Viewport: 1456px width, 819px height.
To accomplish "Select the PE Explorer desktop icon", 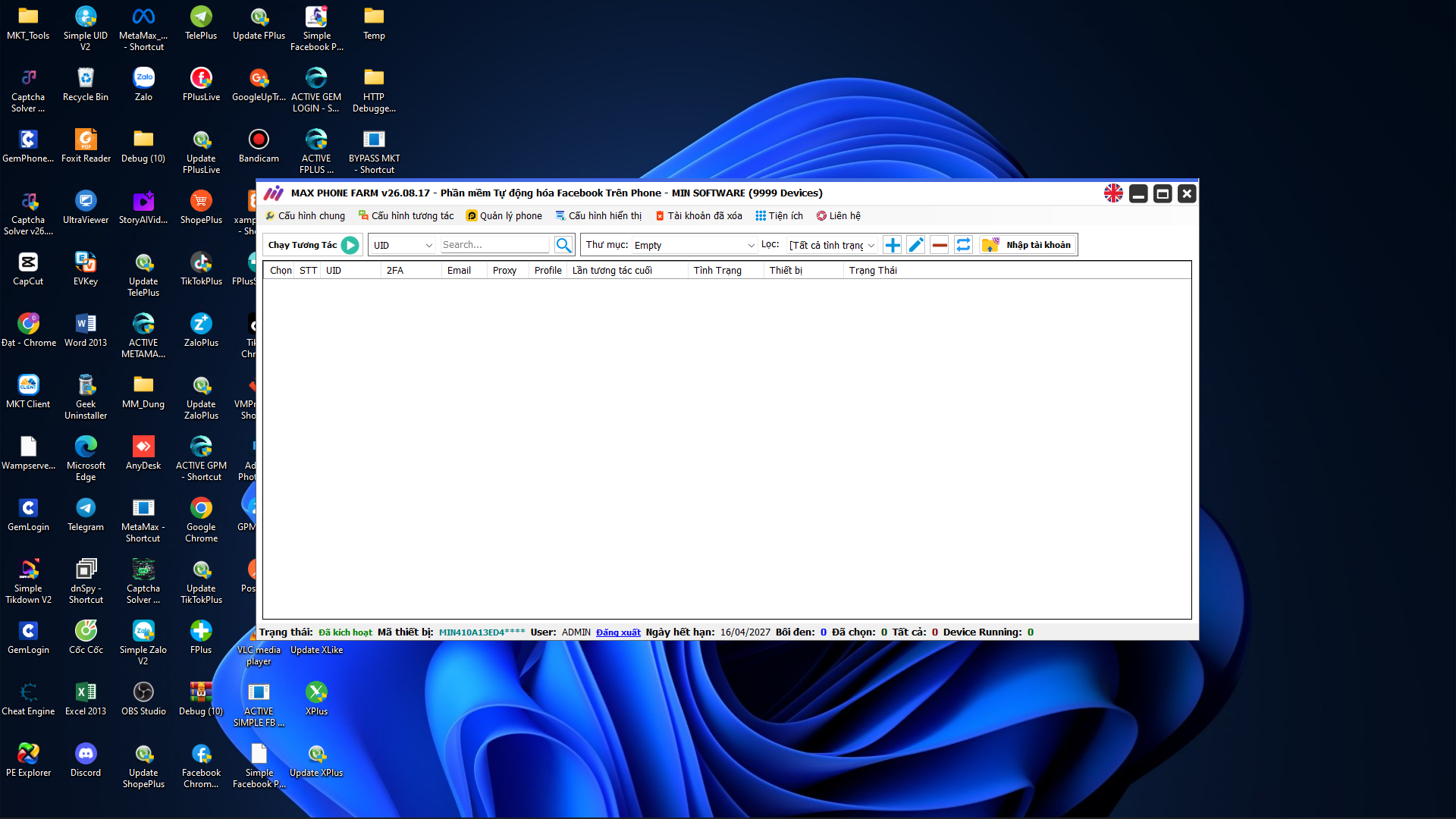I will tap(28, 761).
